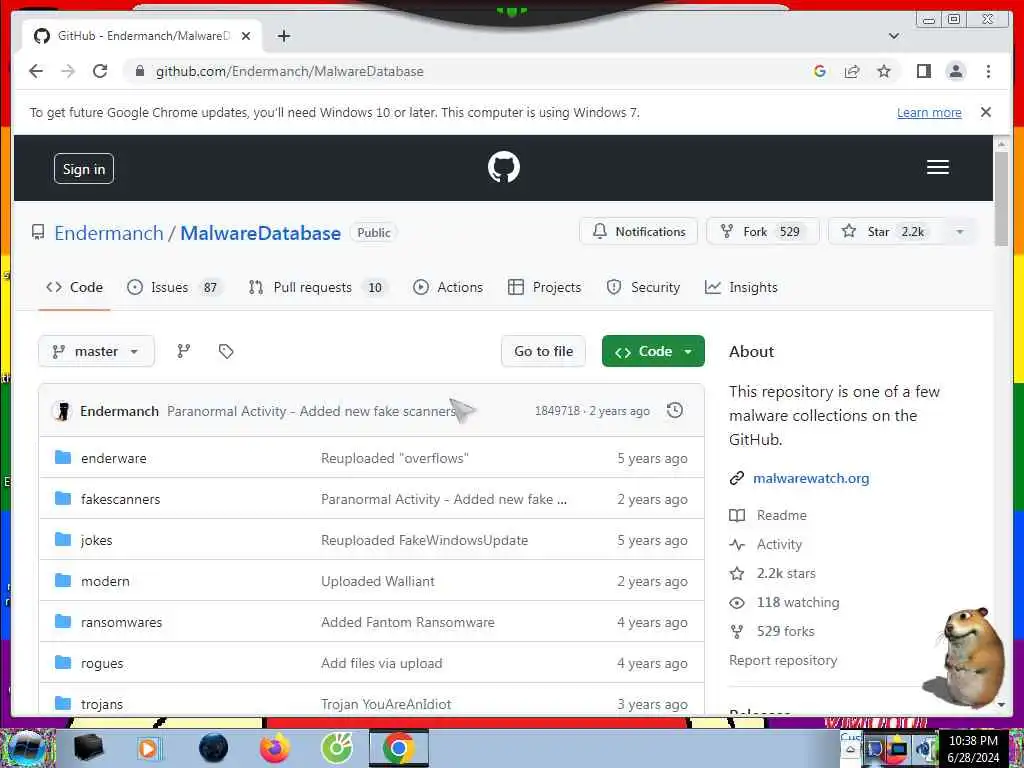This screenshot has width=1024, height=768.
Task: Open the "Added Fantom Ransomware" commit message
Action: point(408,622)
